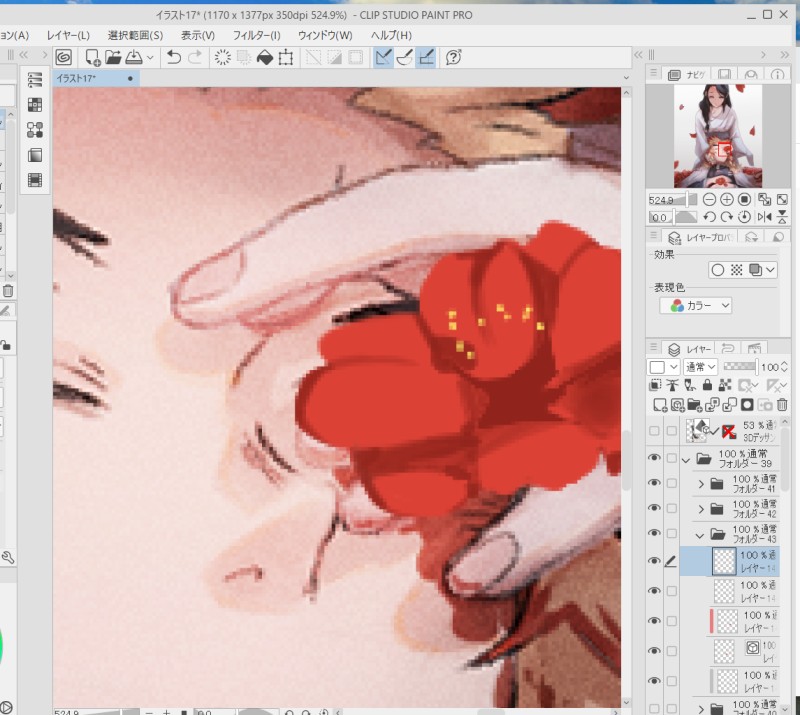This screenshot has width=800, height=715.
Task: Hide フォルダー 39 with eye icon
Action: [654, 458]
